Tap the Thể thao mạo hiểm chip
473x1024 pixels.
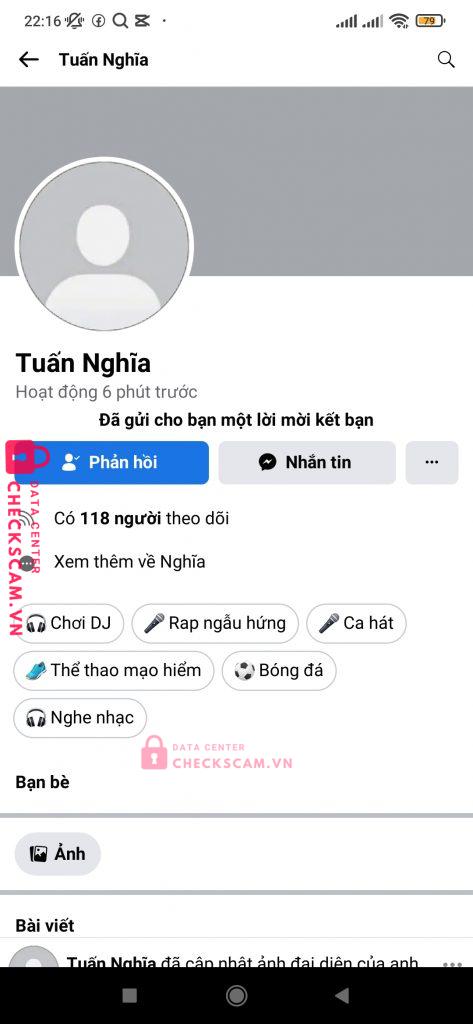[114, 670]
